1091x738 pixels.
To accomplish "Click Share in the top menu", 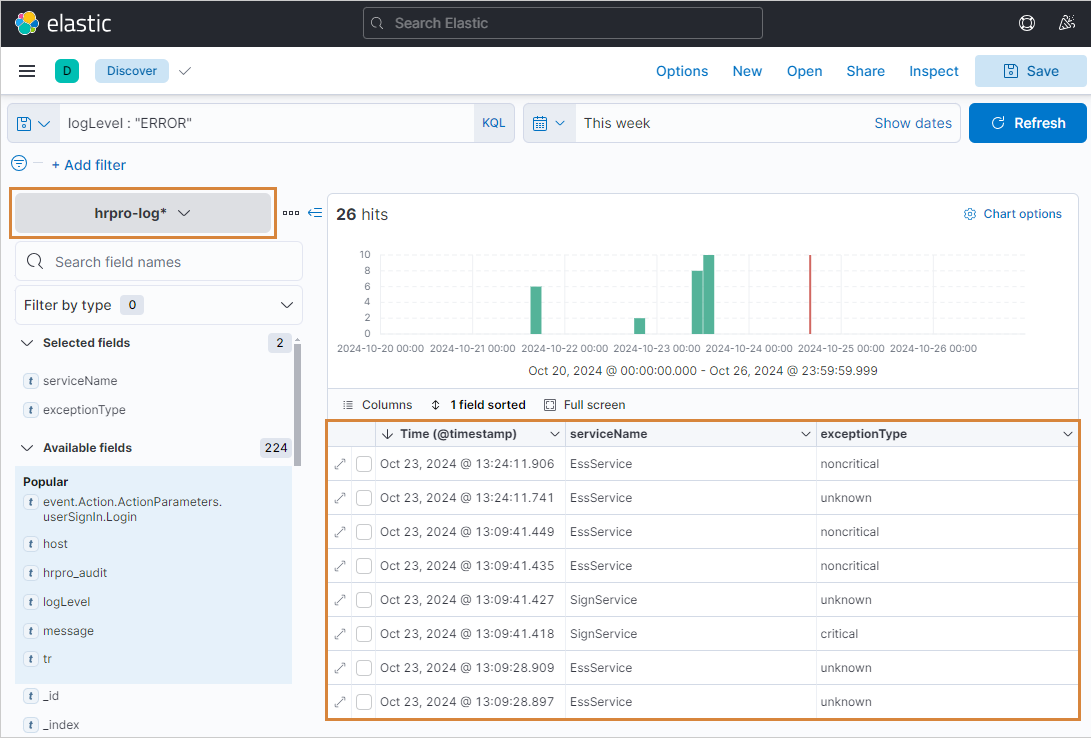I will click(x=866, y=71).
